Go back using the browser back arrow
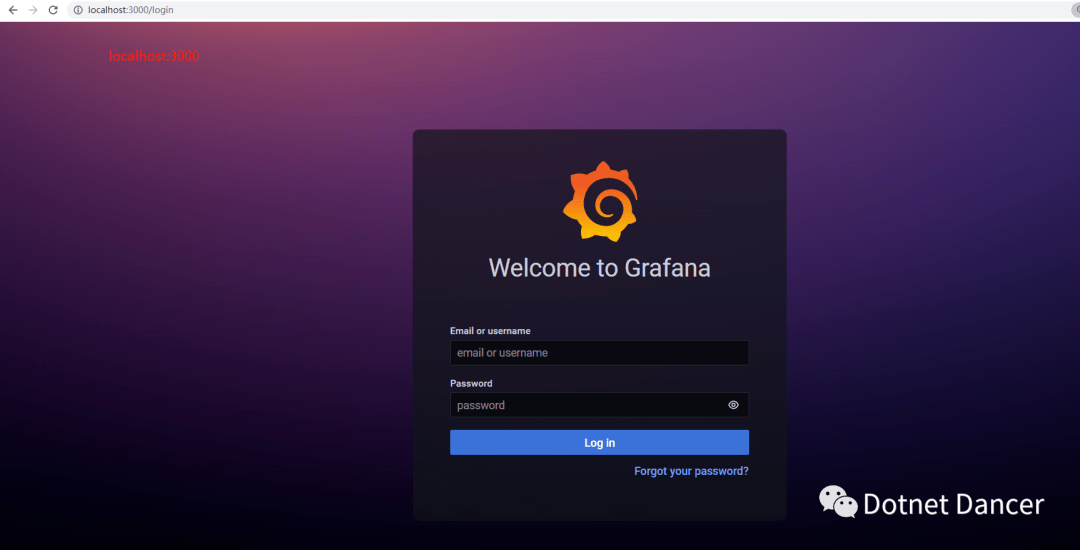 pos(12,10)
